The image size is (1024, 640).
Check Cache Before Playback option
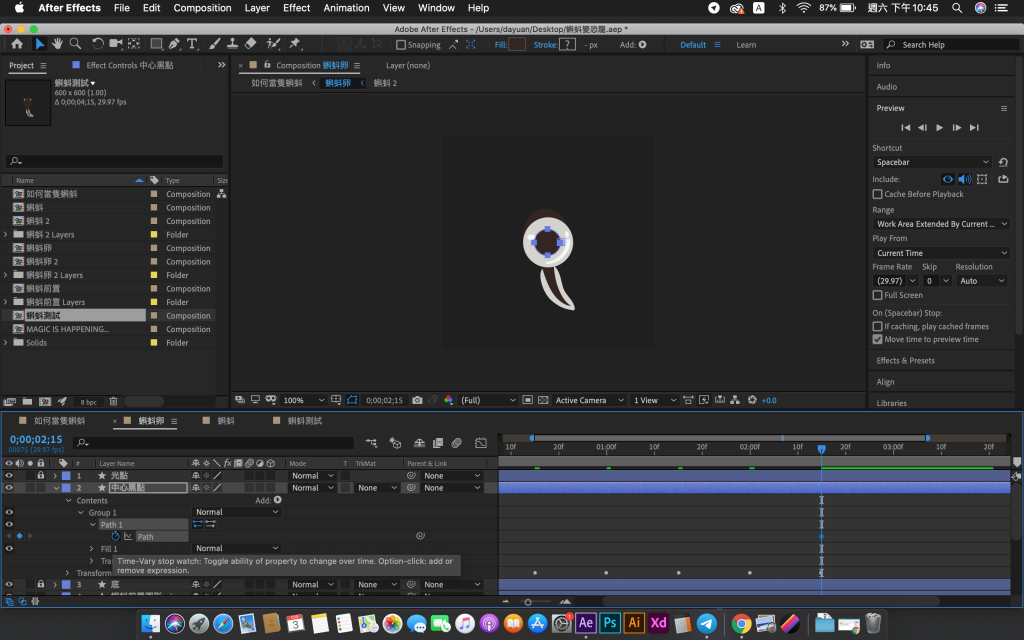click(877, 194)
